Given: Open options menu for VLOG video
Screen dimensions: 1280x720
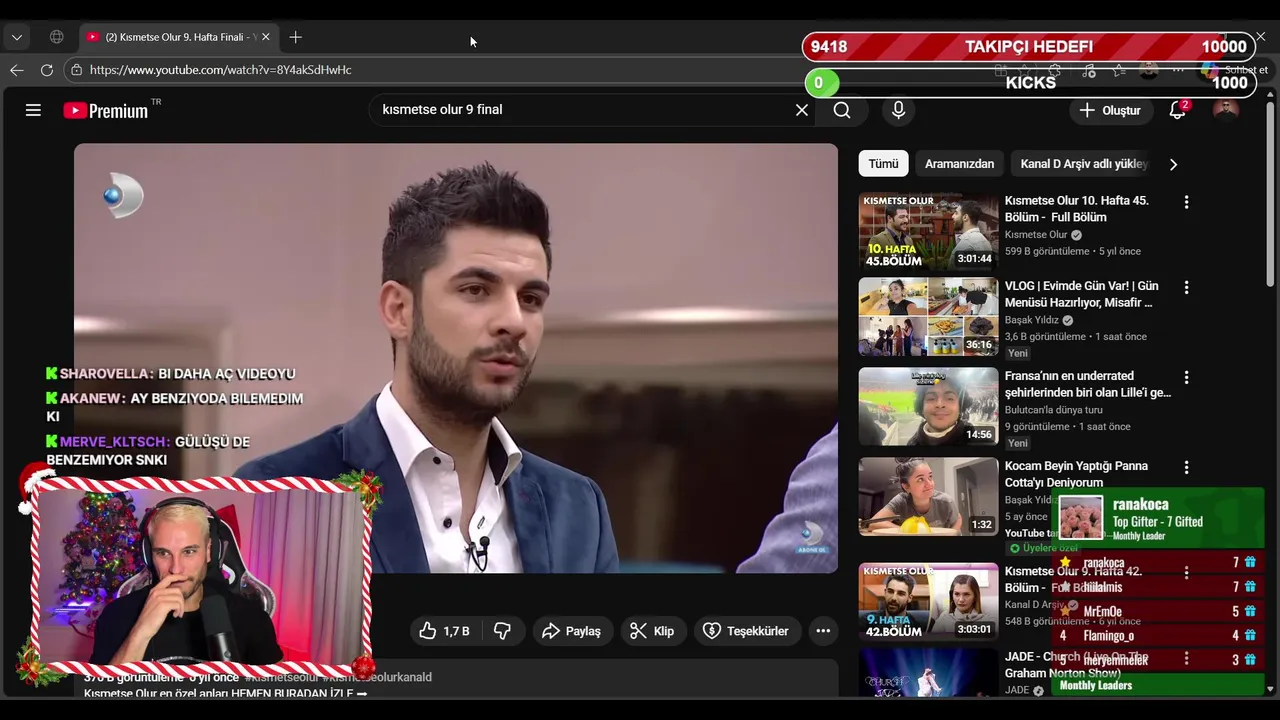Looking at the screenshot, I should click(1186, 287).
